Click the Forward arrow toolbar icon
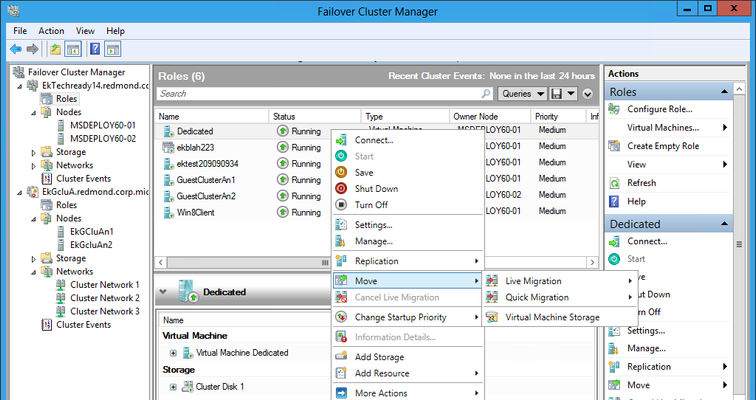Image resolution: width=756 pixels, height=400 pixels. 32,49
